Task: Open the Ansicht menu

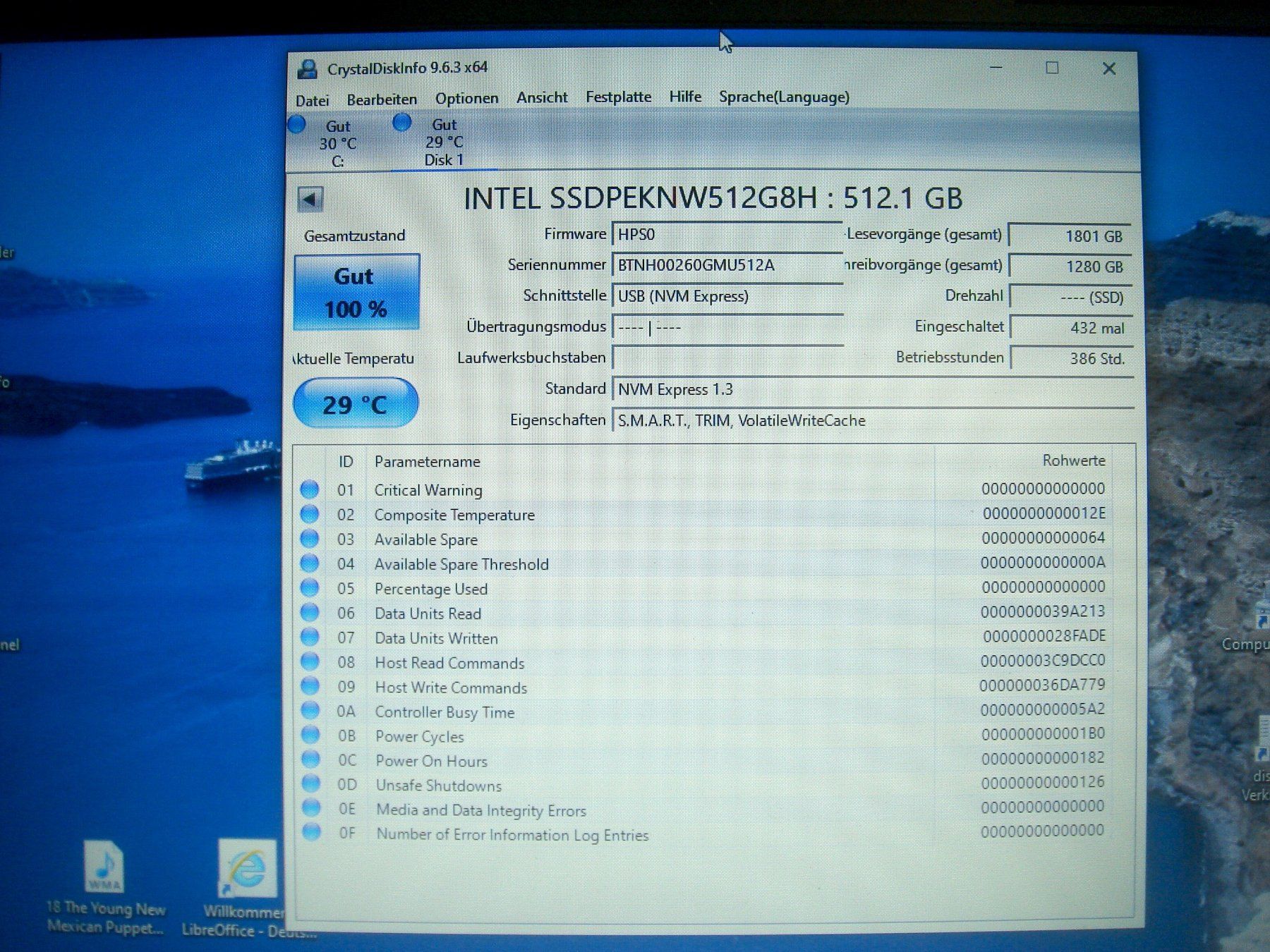Action: pyautogui.click(x=543, y=97)
